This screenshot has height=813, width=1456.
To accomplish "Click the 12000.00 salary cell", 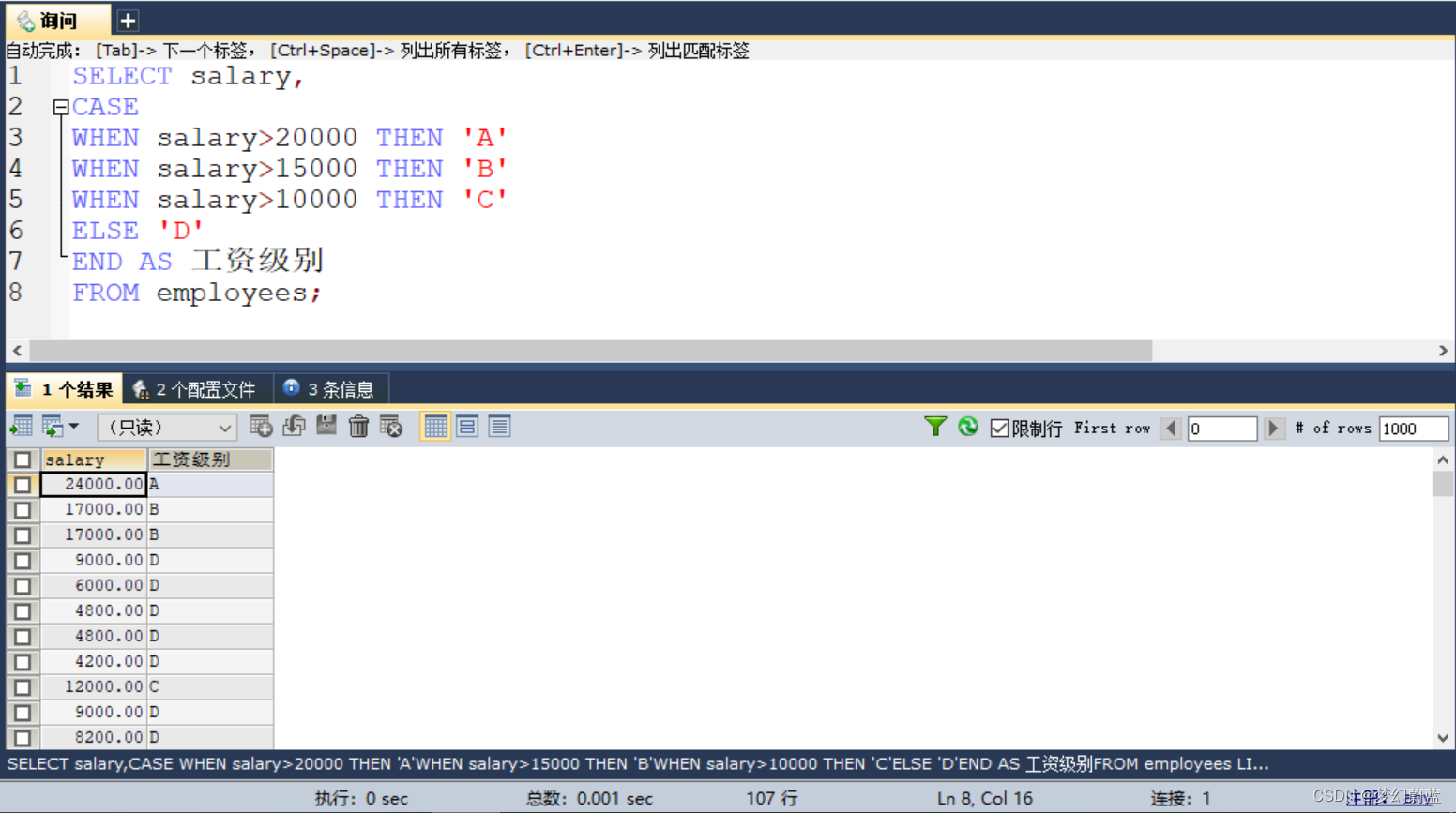I will point(94,687).
